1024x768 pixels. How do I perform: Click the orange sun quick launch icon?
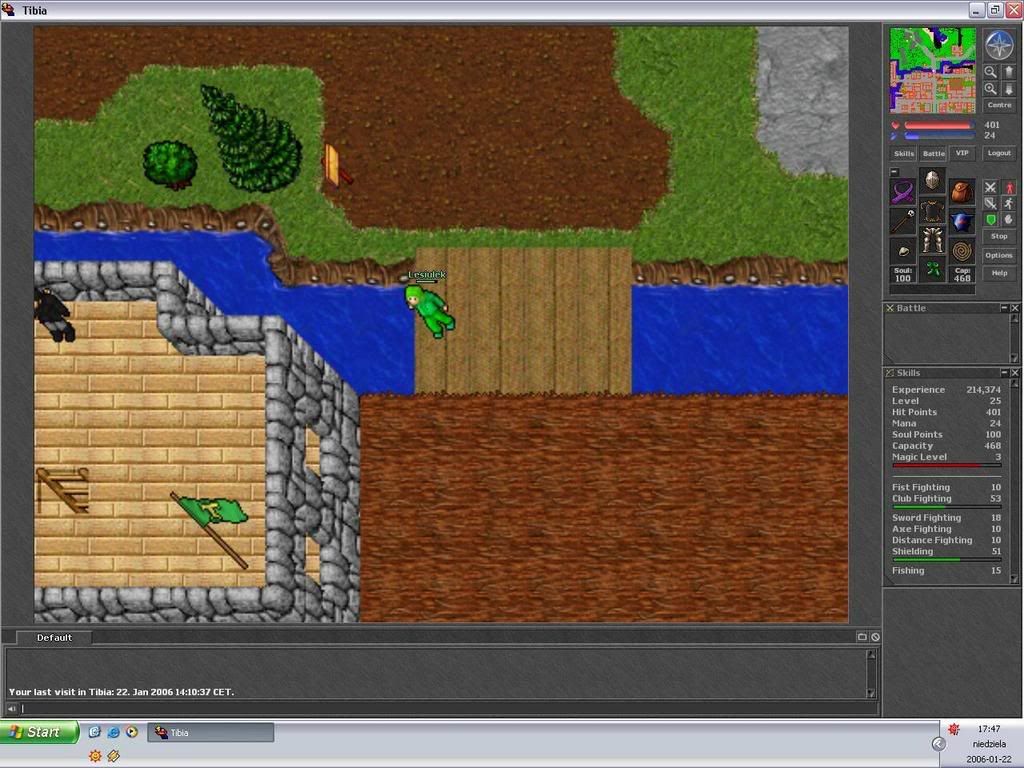95,756
